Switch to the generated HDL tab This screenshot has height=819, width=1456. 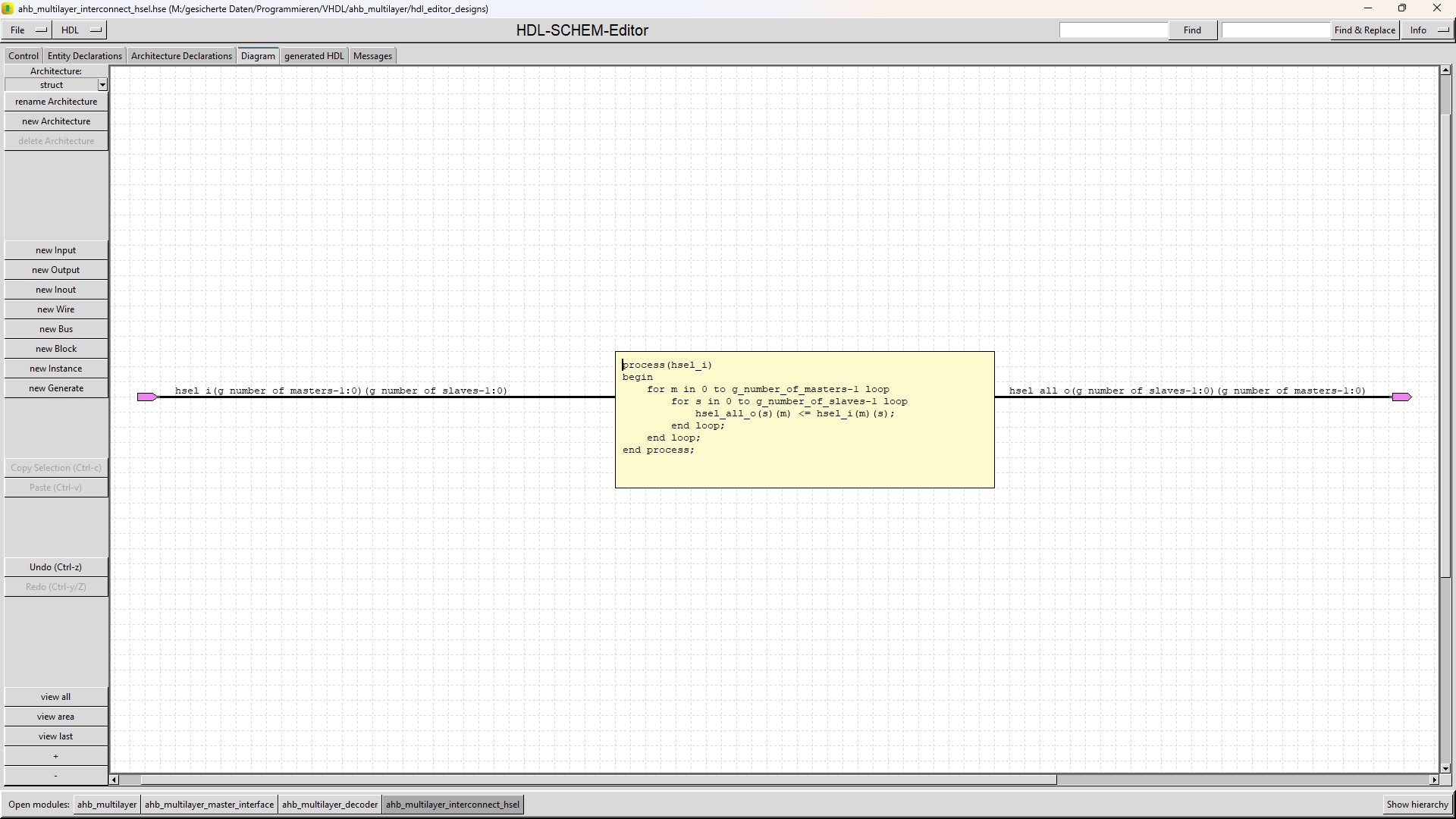click(314, 56)
